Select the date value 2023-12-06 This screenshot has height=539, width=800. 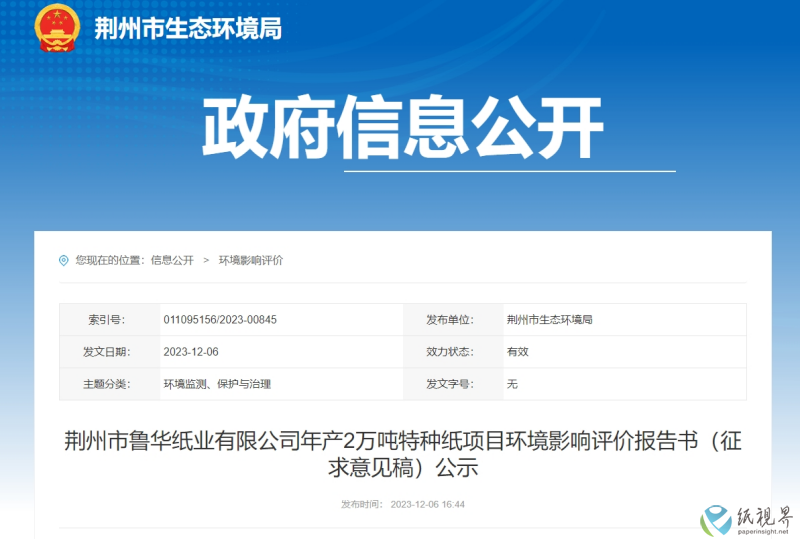(x=191, y=352)
